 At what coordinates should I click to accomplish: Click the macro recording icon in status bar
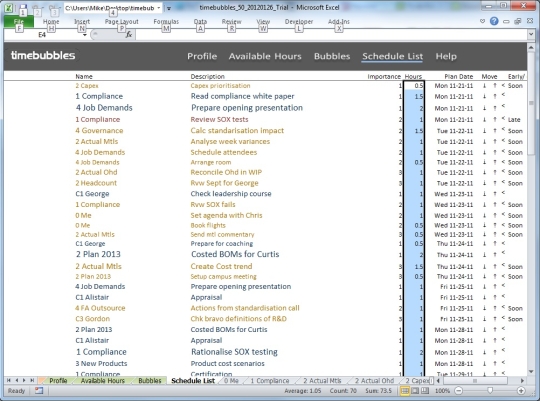pyautogui.click(x=39, y=391)
